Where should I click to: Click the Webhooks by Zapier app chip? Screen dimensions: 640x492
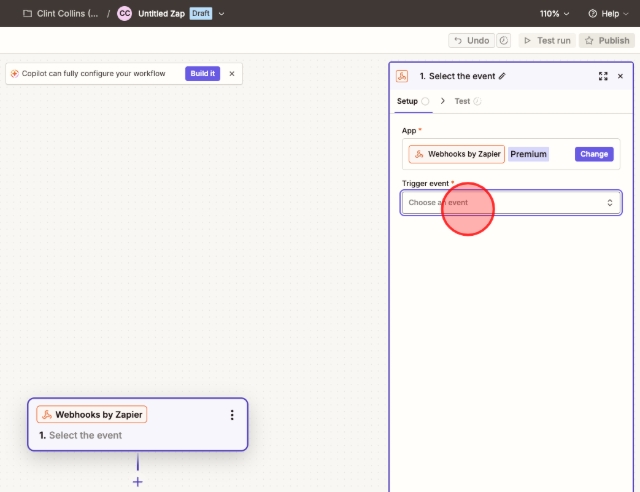click(456, 154)
